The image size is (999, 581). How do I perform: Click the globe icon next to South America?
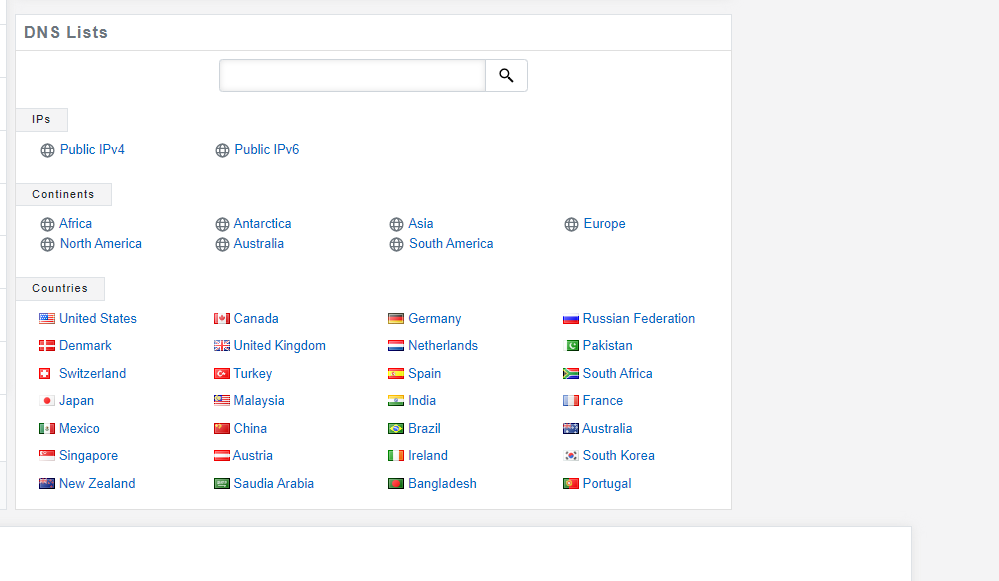click(x=396, y=245)
